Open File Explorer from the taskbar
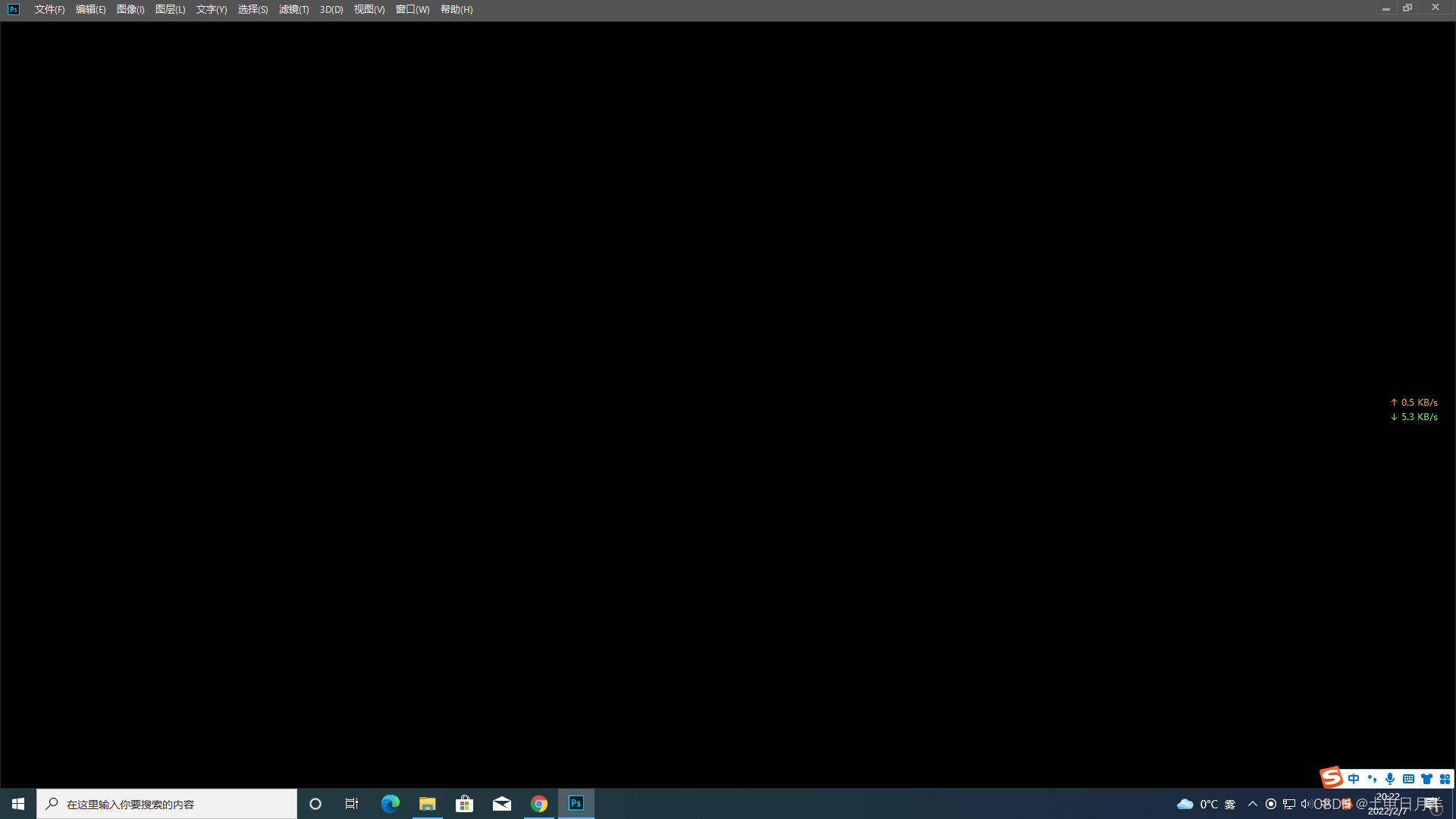1456x819 pixels. 427,804
